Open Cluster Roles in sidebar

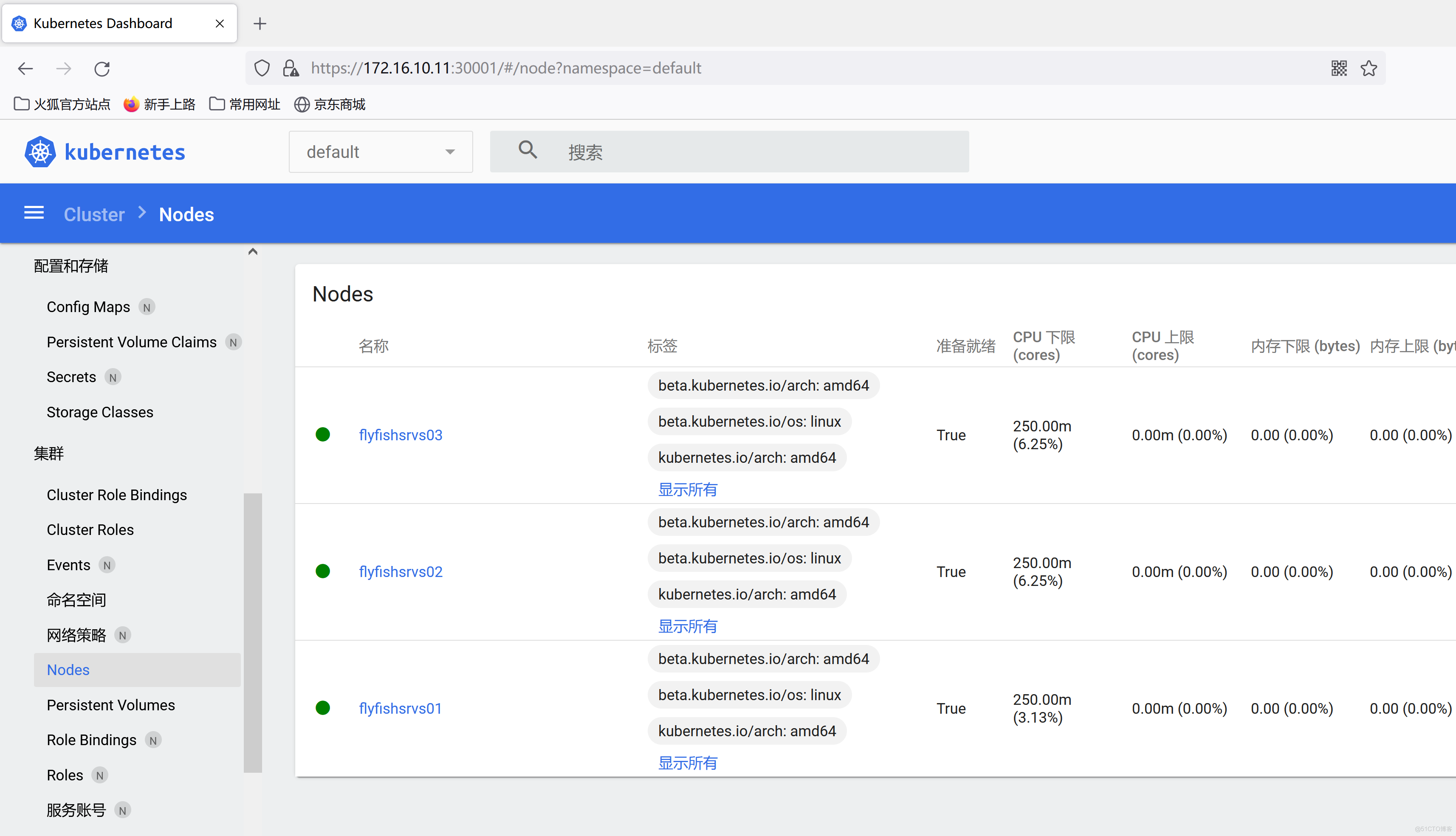(90, 529)
